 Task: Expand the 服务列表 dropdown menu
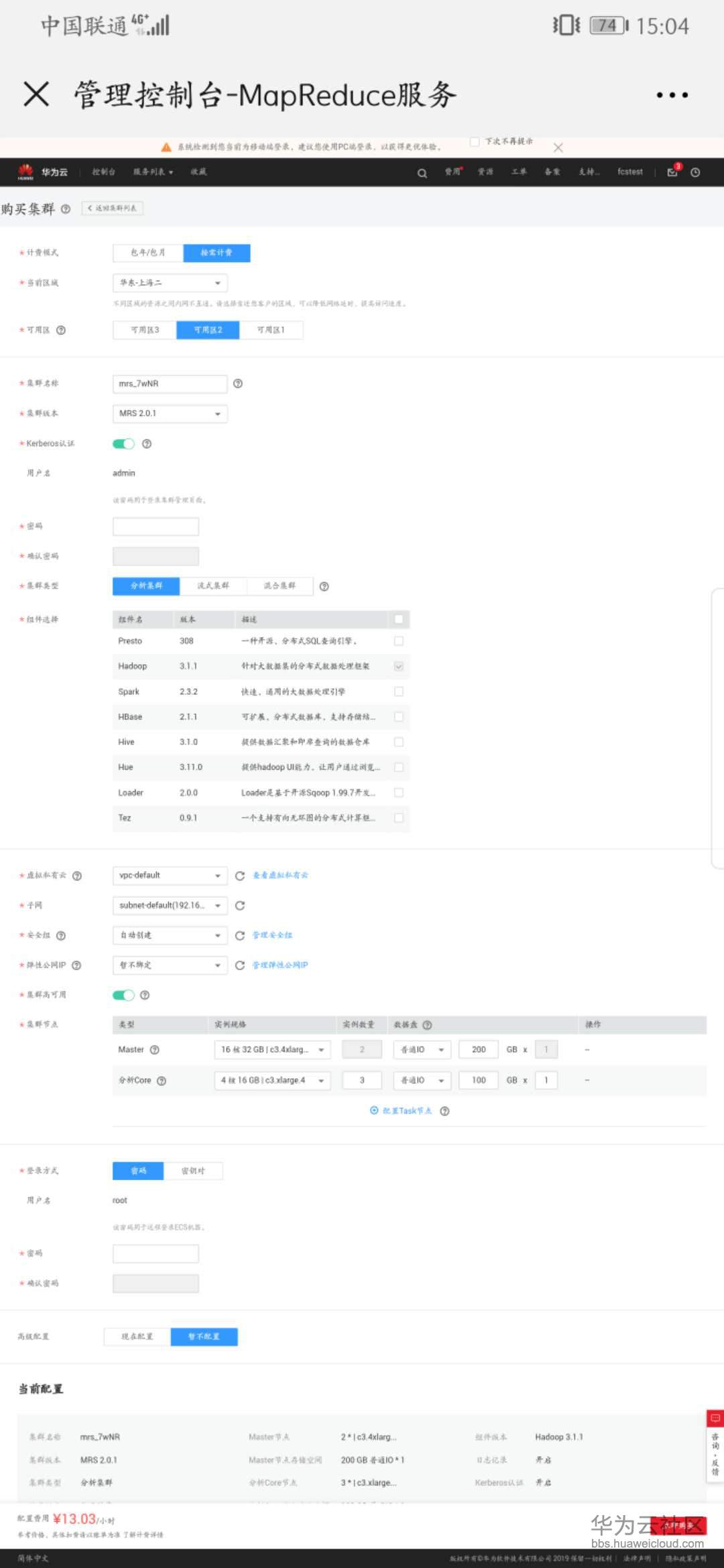coord(153,172)
